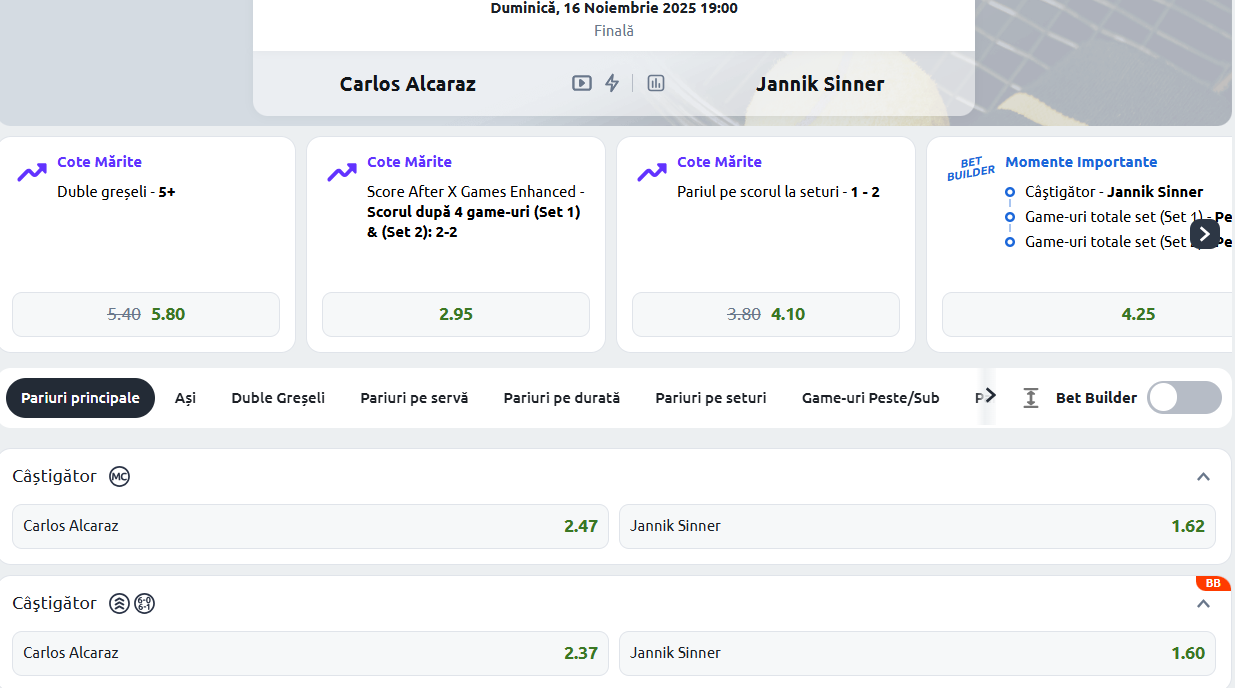This screenshot has height=688, width=1235.
Task: Click the lightning bolt icon
Action: tap(612, 83)
